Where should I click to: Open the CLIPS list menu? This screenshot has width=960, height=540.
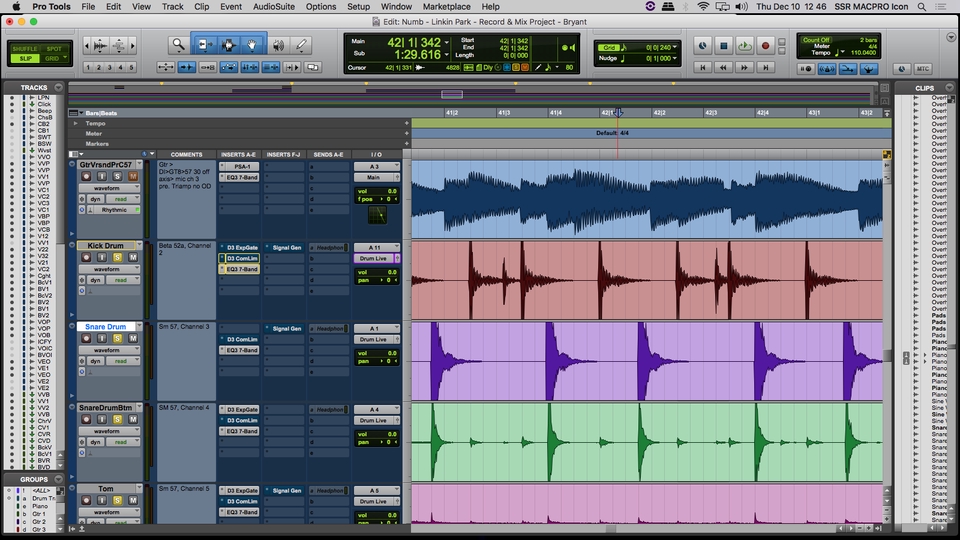(950, 88)
